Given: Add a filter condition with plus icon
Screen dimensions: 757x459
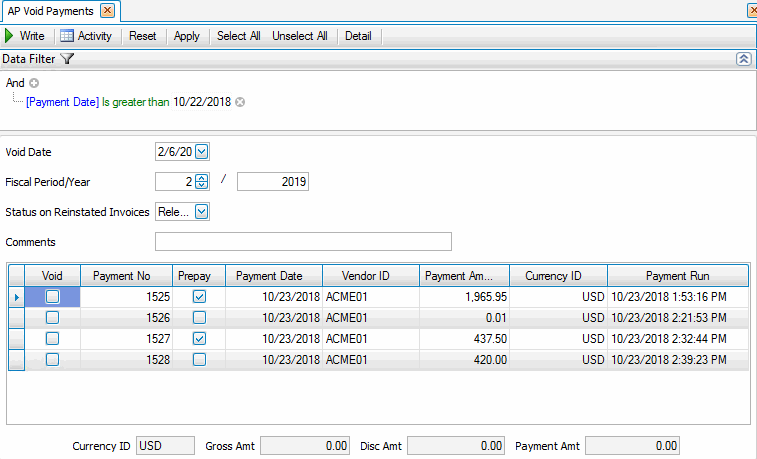Looking at the screenshot, I should [x=33, y=83].
